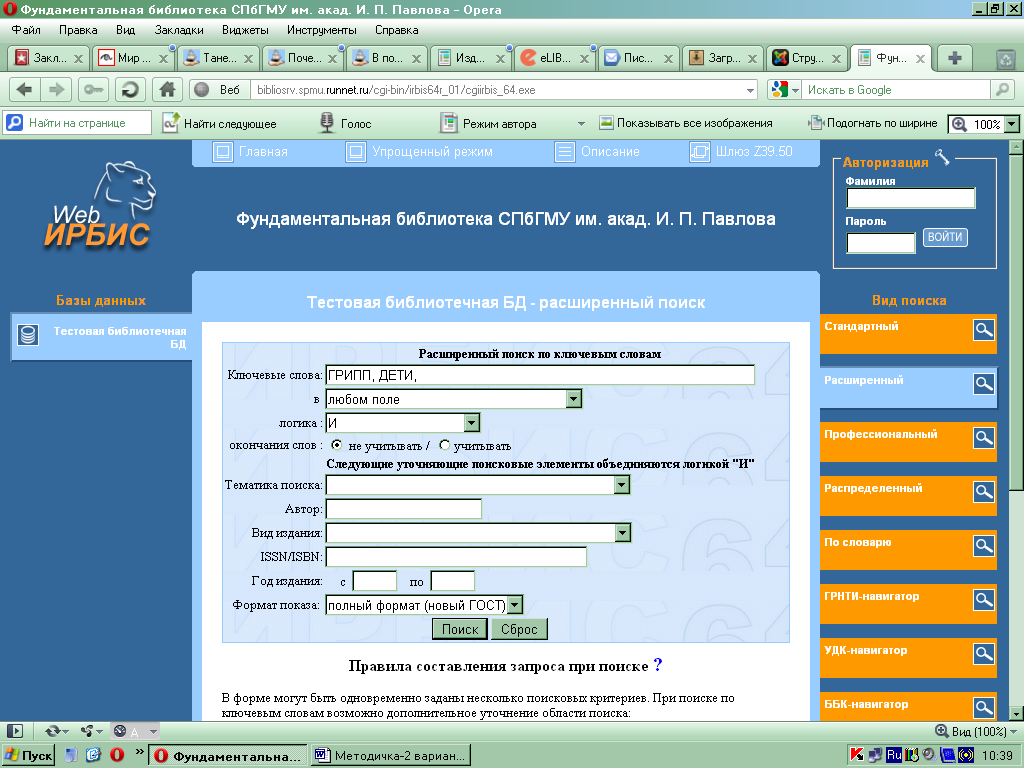Expand the 'любом поле' field dropdown
Viewport: 1024px width, 768px height.
click(x=574, y=399)
